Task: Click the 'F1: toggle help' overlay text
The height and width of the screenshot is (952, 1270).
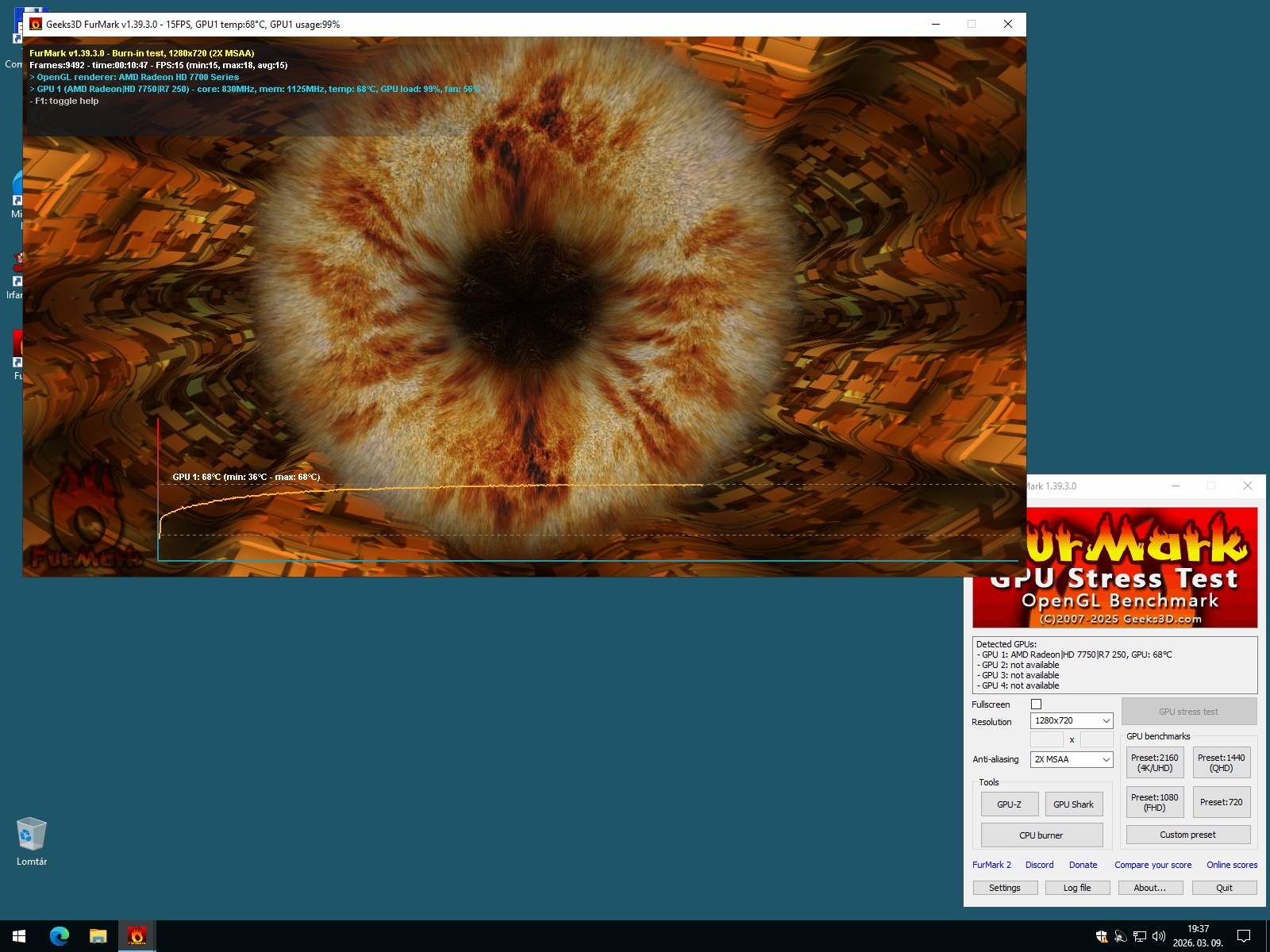Action: 64,101
